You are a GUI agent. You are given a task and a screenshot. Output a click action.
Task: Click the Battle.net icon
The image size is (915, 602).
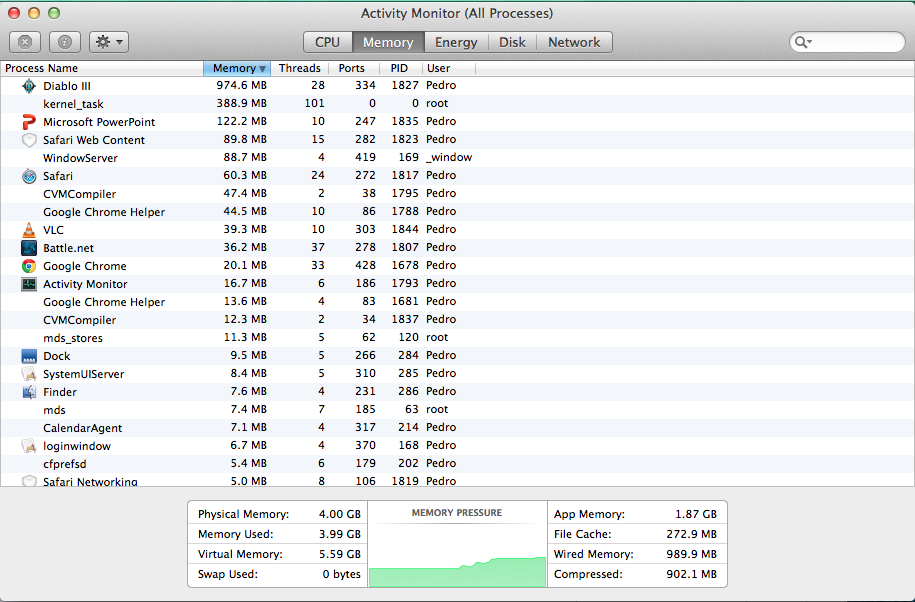click(x=29, y=248)
